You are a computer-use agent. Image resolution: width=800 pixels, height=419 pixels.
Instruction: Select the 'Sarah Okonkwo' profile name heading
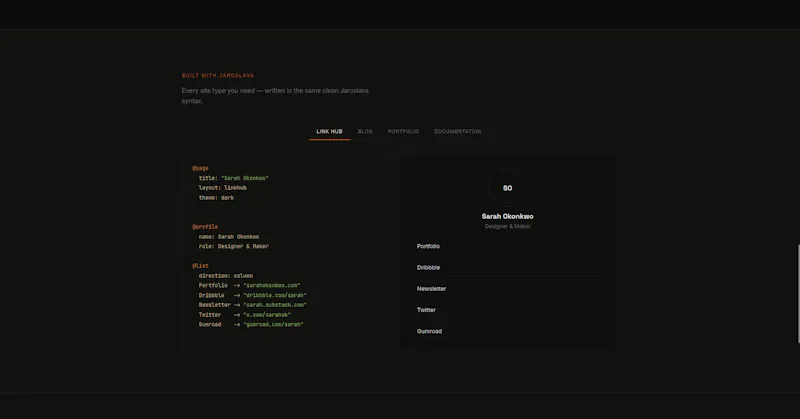click(507, 216)
